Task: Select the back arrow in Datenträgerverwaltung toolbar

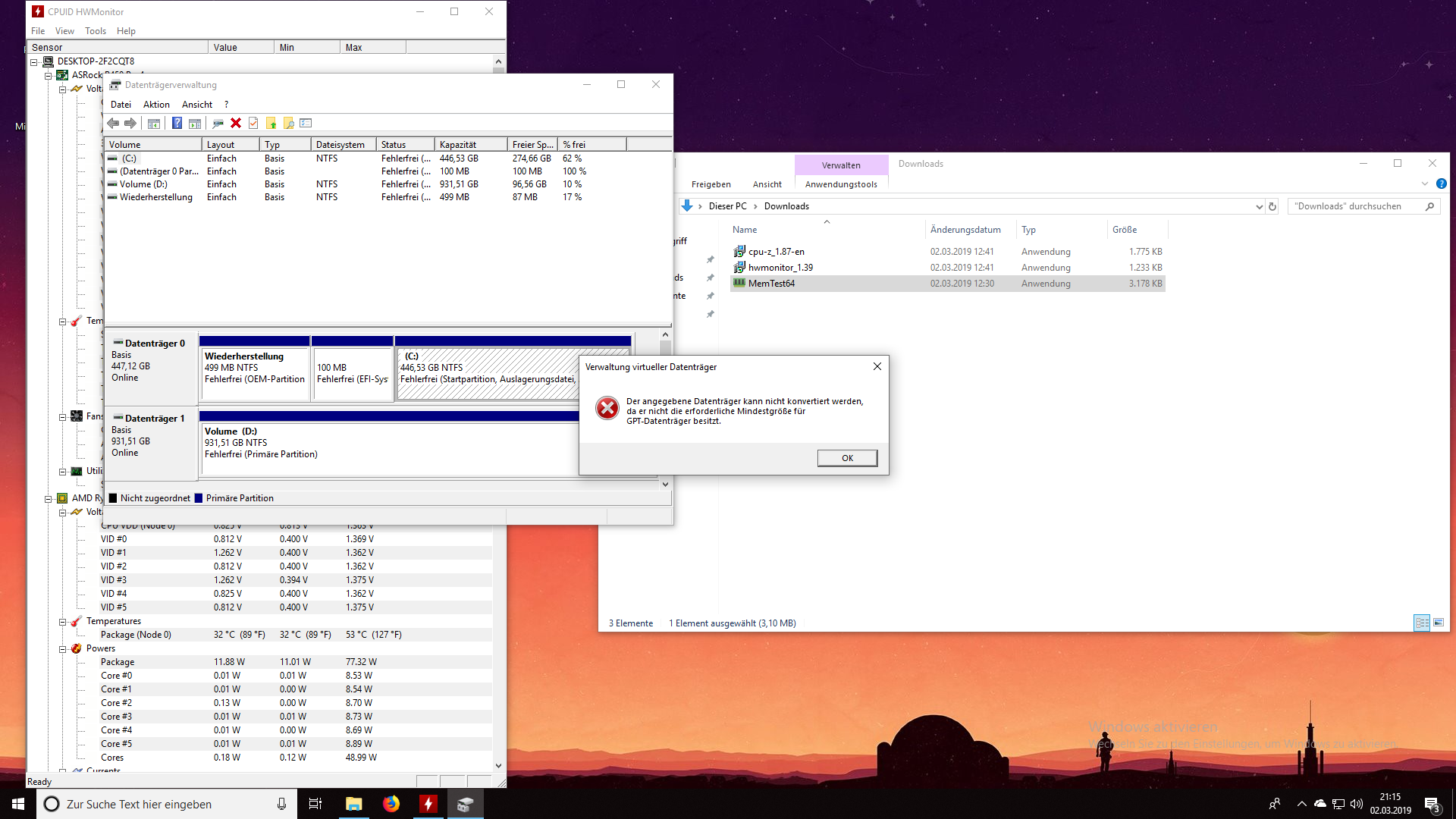Action: click(114, 123)
